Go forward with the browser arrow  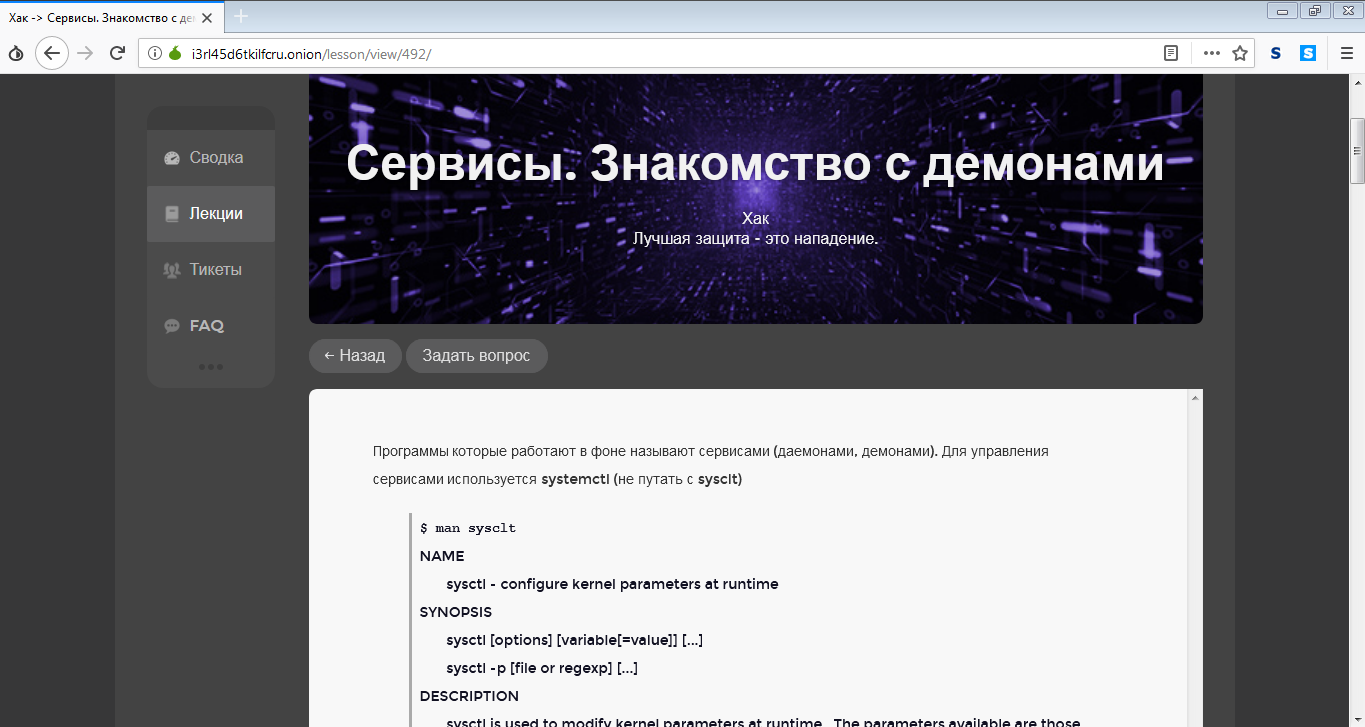[x=86, y=53]
